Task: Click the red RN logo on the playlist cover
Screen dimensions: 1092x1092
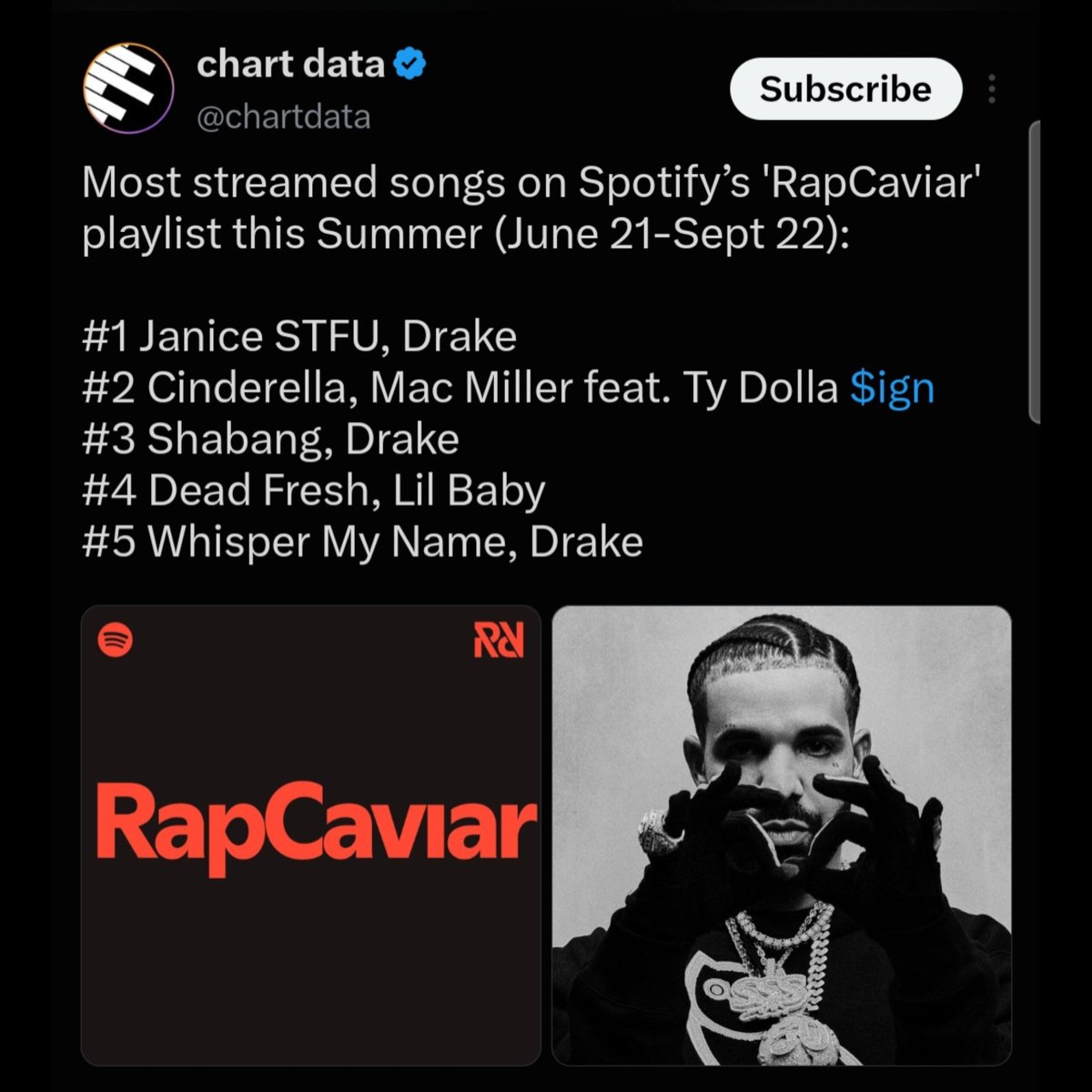Action: click(499, 640)
